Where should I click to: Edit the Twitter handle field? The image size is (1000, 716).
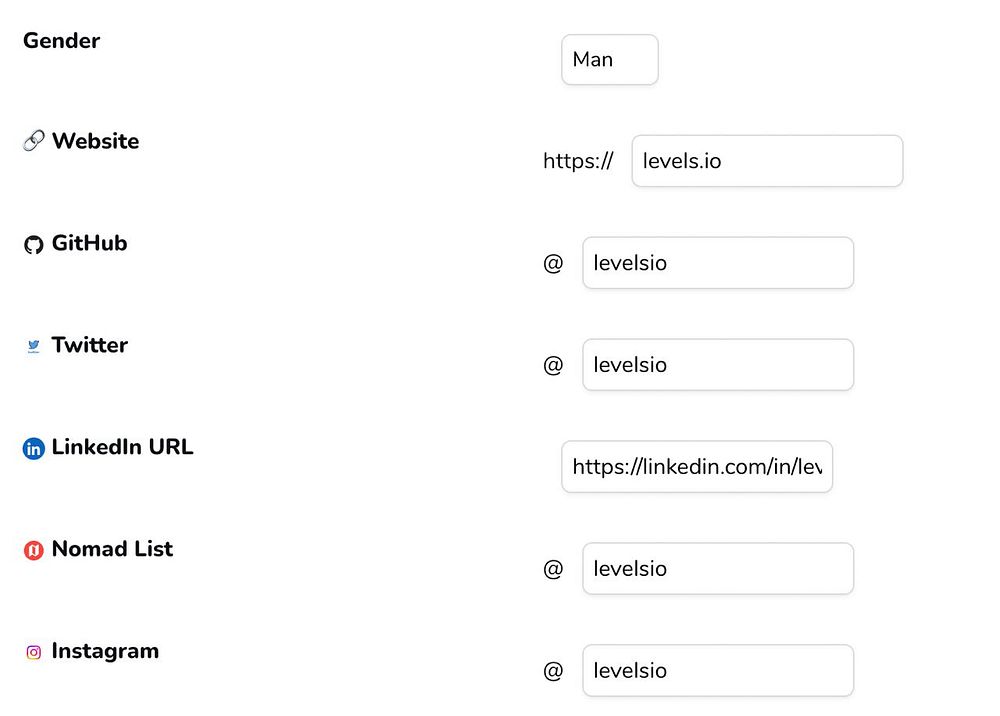coord(718,365)
